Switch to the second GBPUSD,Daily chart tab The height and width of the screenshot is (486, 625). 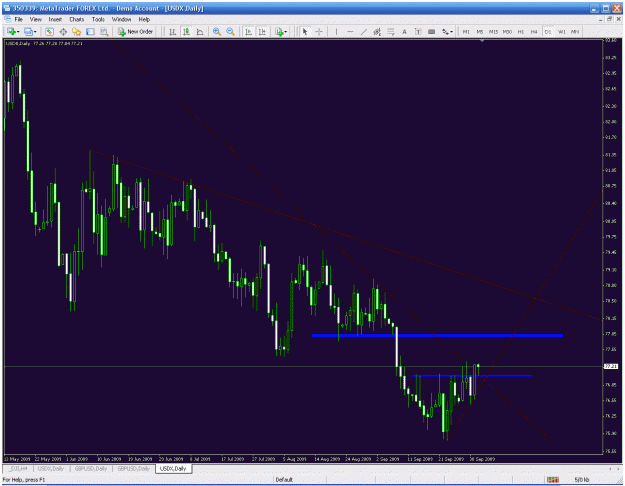point(133,468)
